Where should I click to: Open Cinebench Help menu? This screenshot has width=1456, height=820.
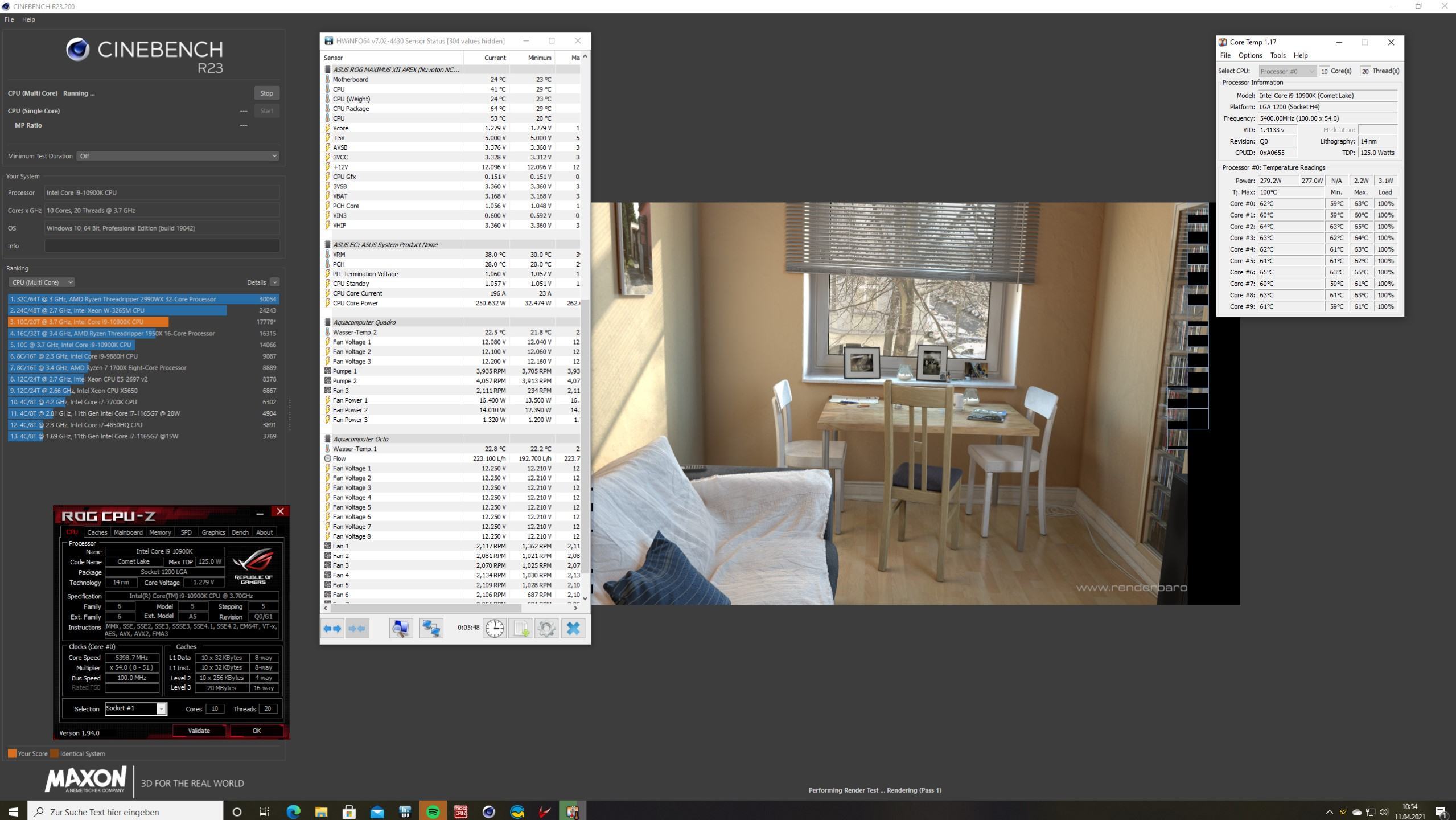(28, 19)
